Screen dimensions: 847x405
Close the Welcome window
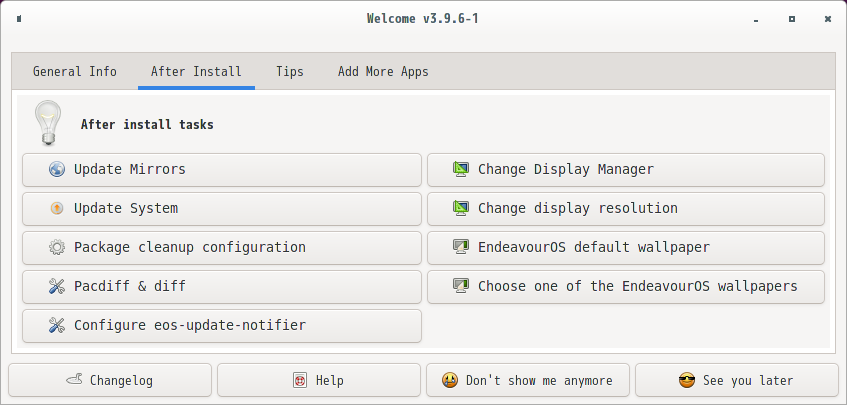pyautogui.click(x=828, y=19)
